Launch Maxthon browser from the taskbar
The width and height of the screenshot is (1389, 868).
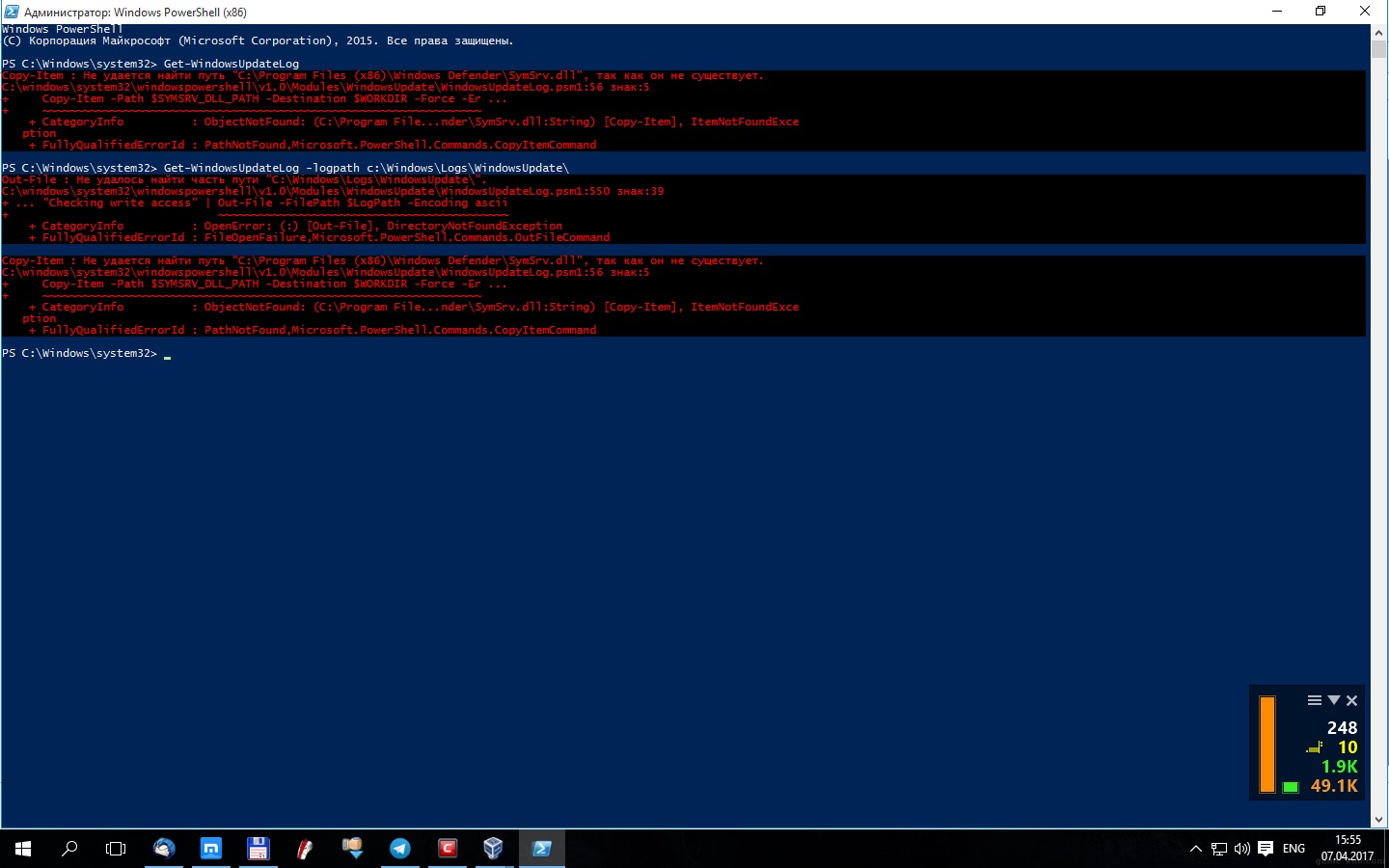coord(211,849)
